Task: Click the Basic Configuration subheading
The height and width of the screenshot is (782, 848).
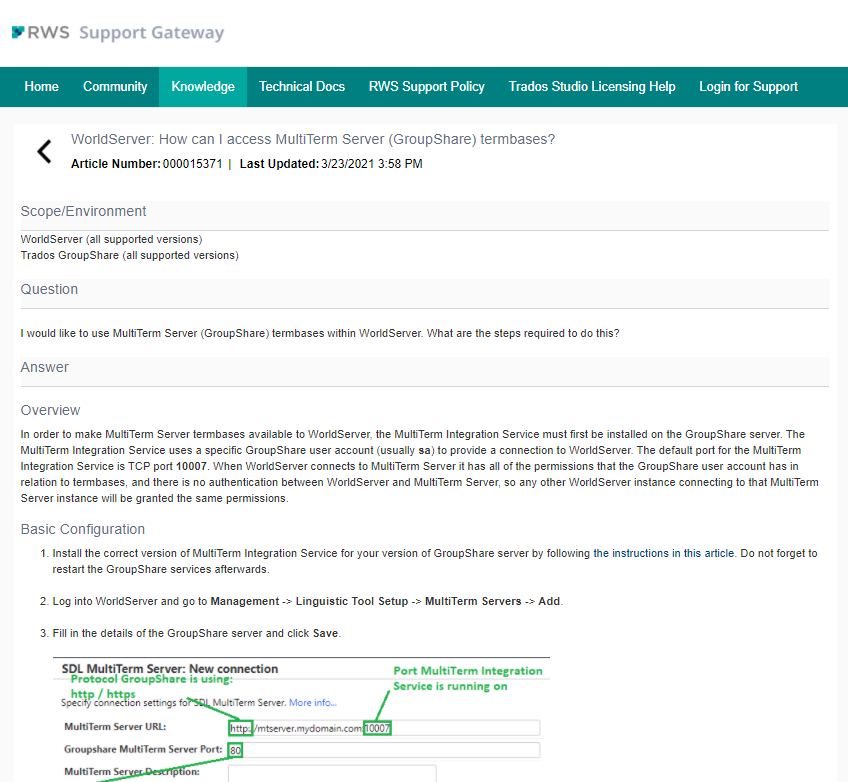Action: 83,529
